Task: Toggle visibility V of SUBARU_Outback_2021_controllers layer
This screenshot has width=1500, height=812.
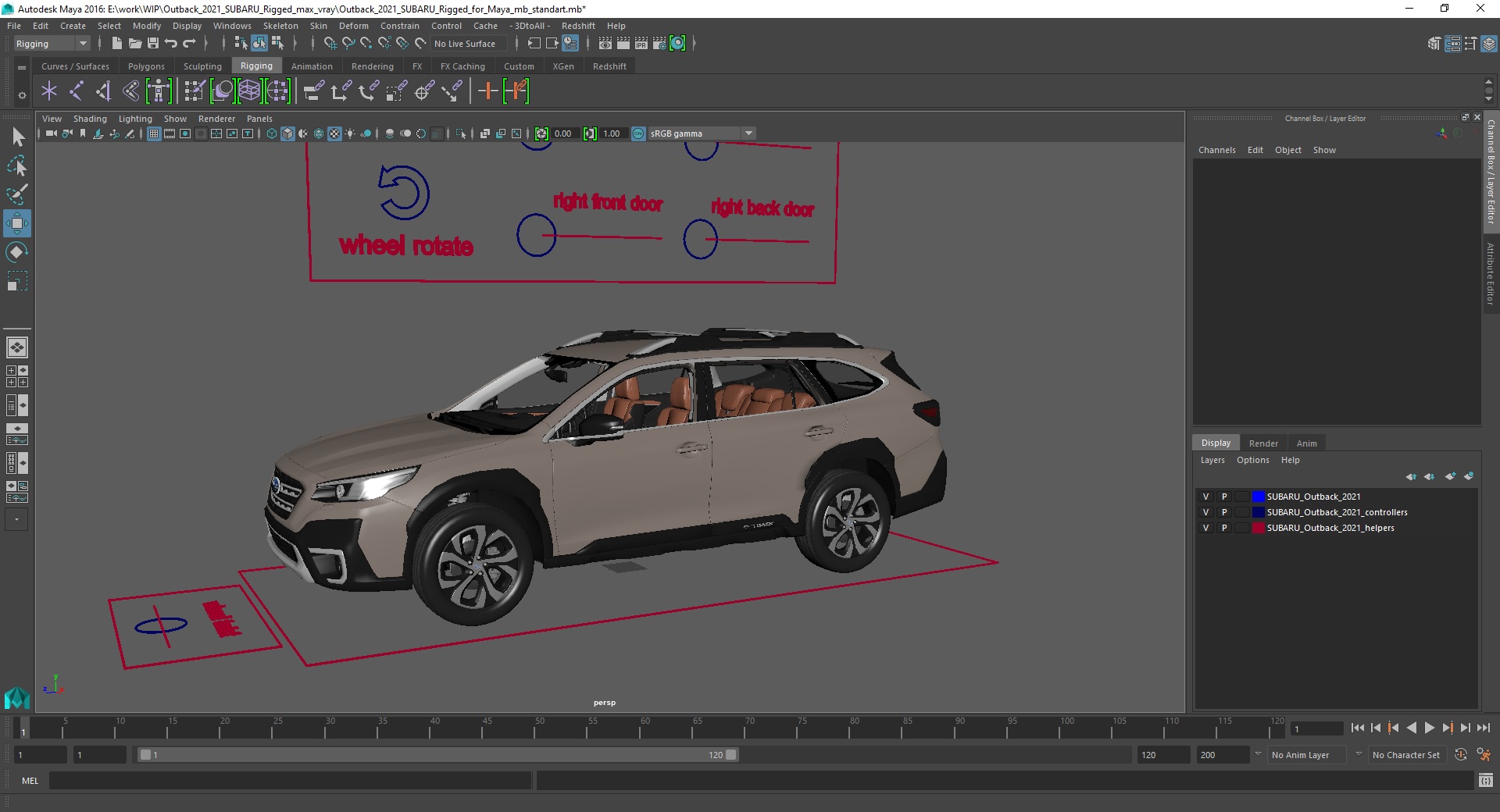Action: [x=1205, y=512]
